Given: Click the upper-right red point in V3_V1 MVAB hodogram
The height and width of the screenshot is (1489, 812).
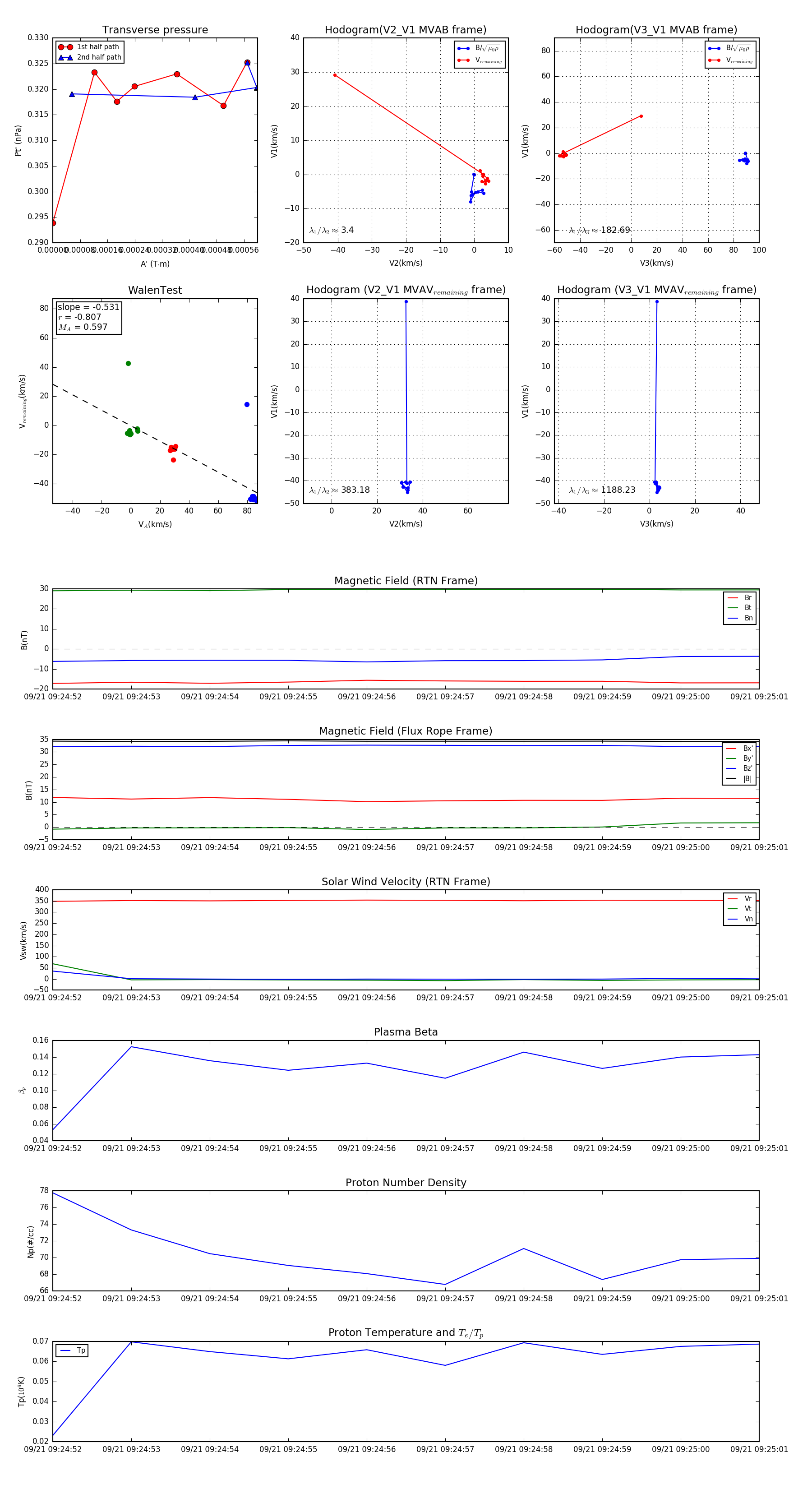Looking at the screenshot, I should tap(641, 116).
